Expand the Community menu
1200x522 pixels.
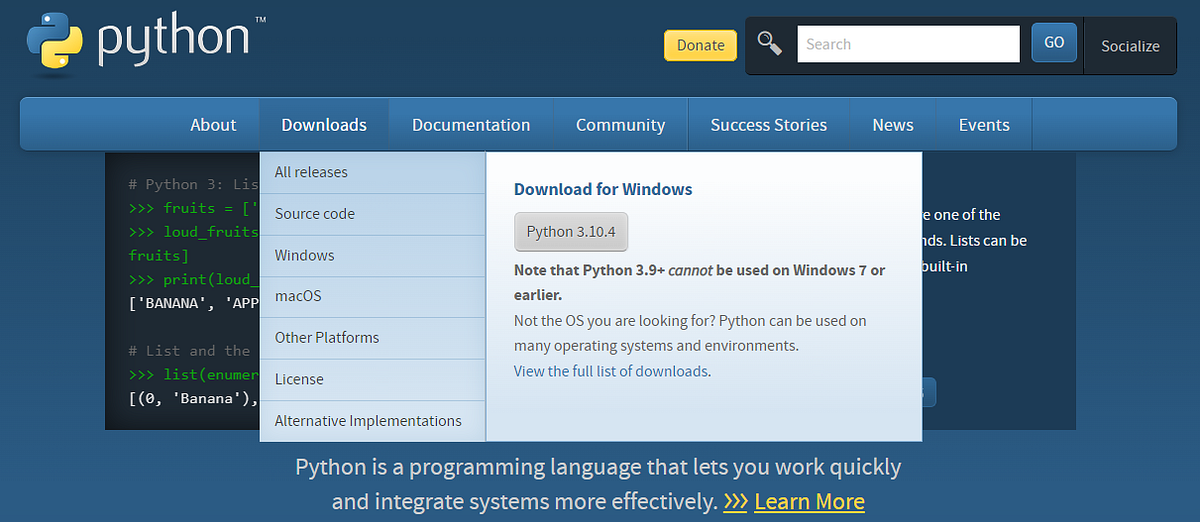pos(620,125)
